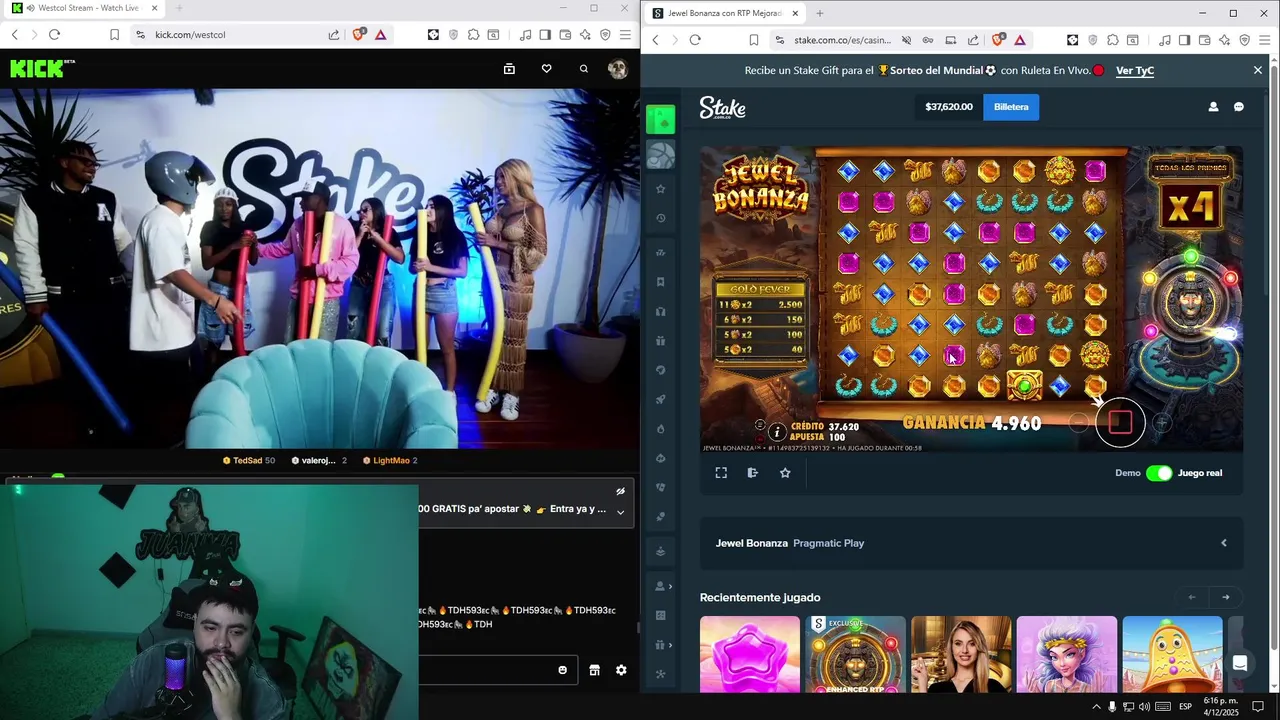The height and width of the screenshot is (720, 1280).
Task: Click the Kick heart following icon
Action: (x=546, y=69)
